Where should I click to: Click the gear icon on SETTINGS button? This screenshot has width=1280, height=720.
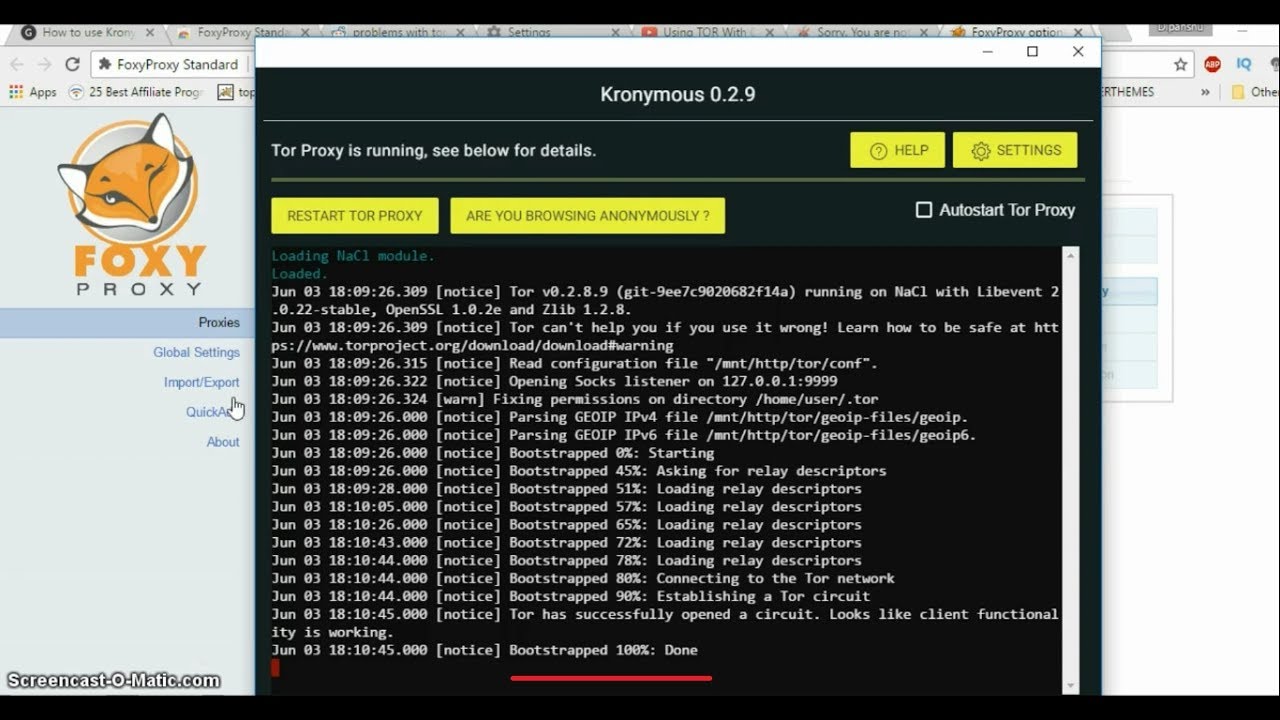coord(981,151)
